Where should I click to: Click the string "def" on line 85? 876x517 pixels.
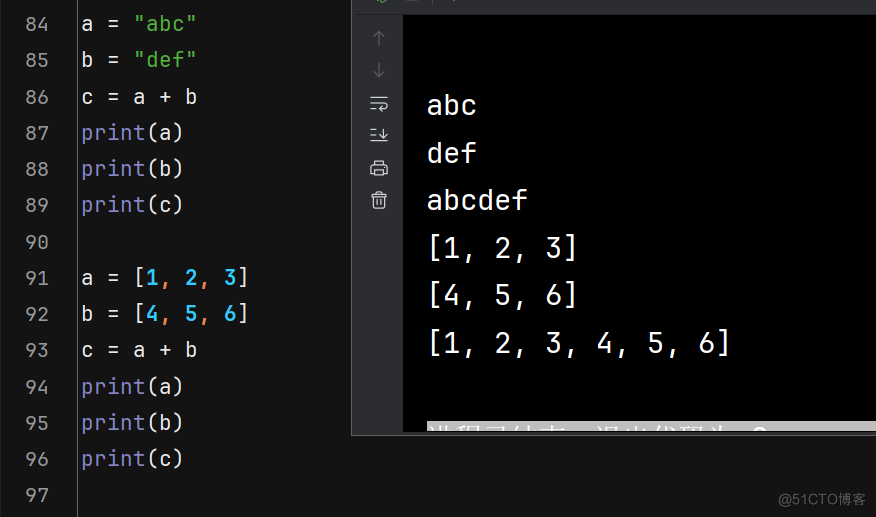[x=165, y=60]
